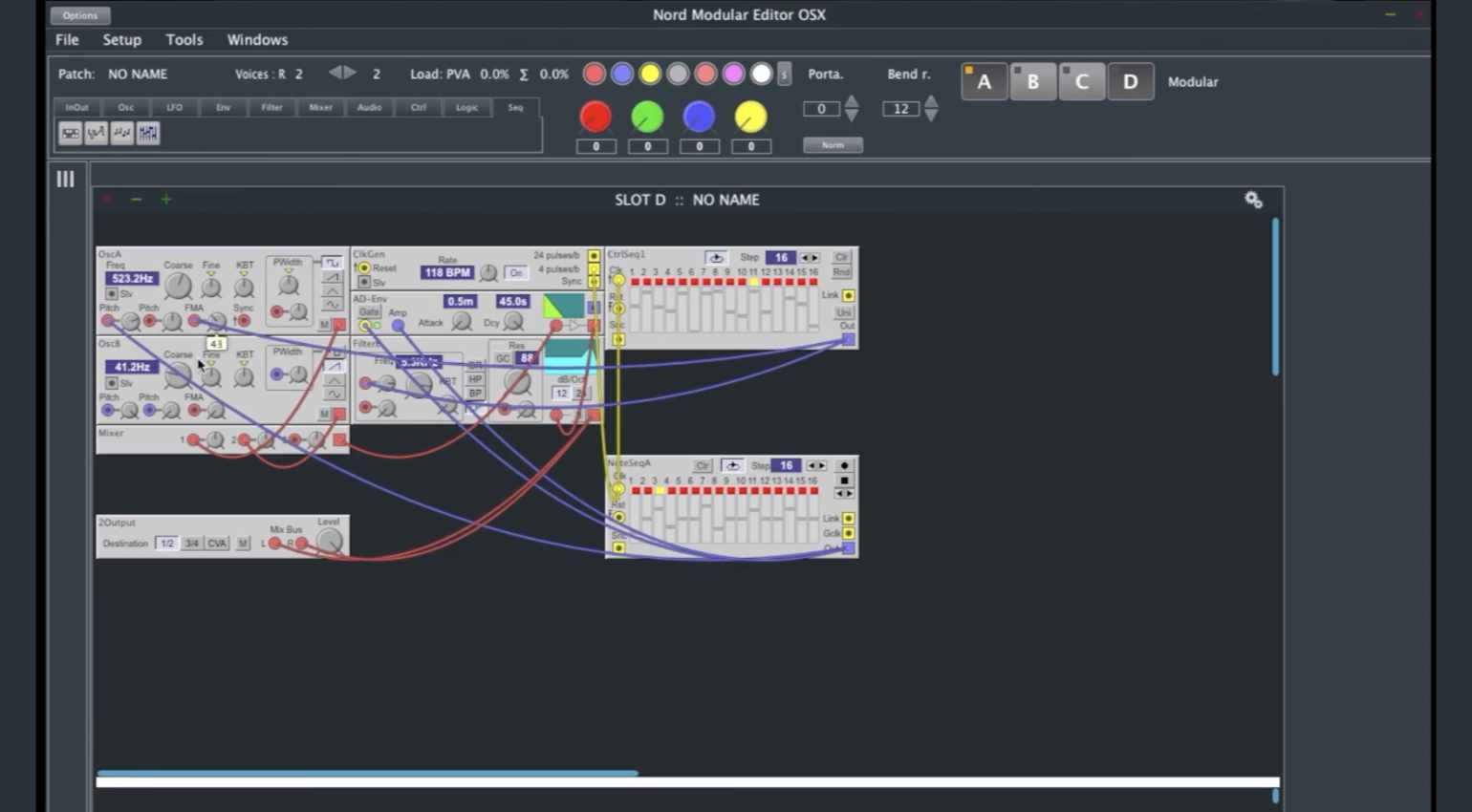Increase the Bend r. stepper up
This screenshot has height=812, width=1472.
tap(931, 102)
